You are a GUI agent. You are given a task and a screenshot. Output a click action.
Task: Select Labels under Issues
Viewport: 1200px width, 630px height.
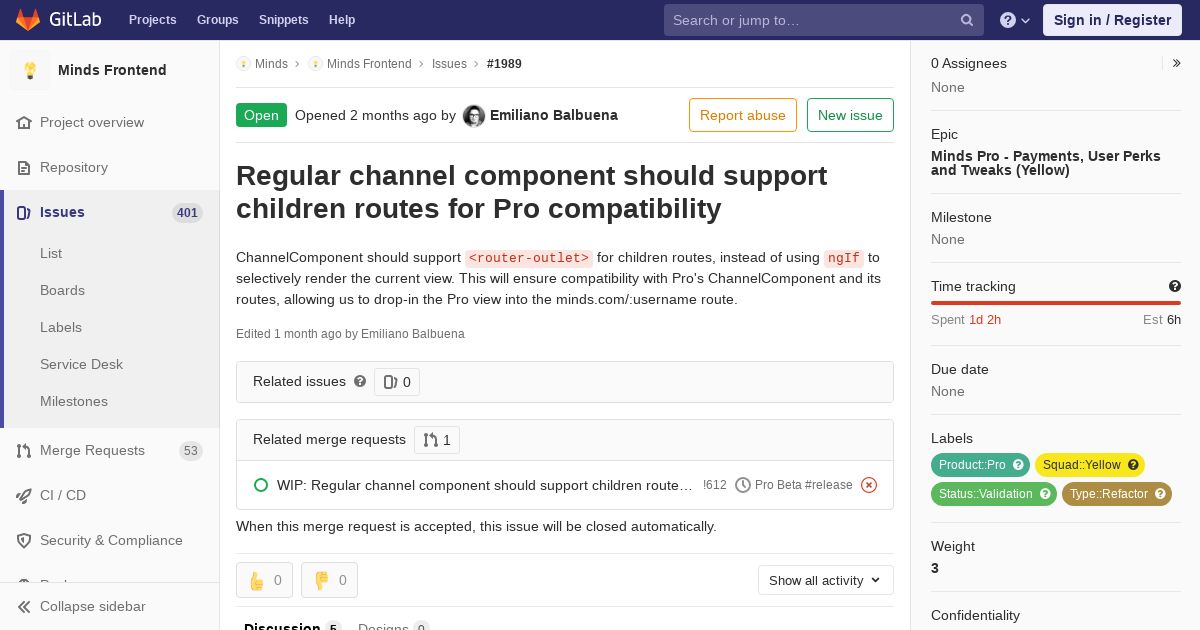click(x=61, y=327)
